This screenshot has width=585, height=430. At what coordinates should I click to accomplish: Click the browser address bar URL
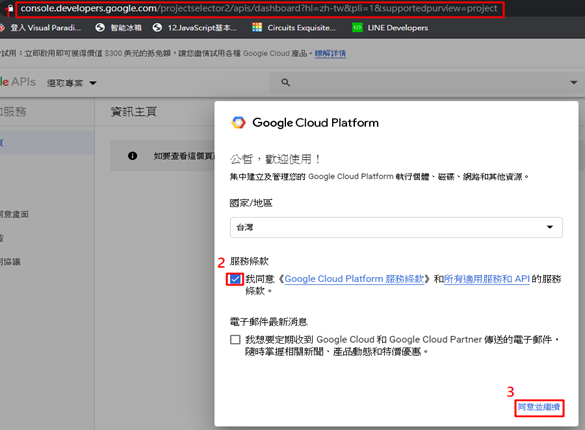coord(259,9)
